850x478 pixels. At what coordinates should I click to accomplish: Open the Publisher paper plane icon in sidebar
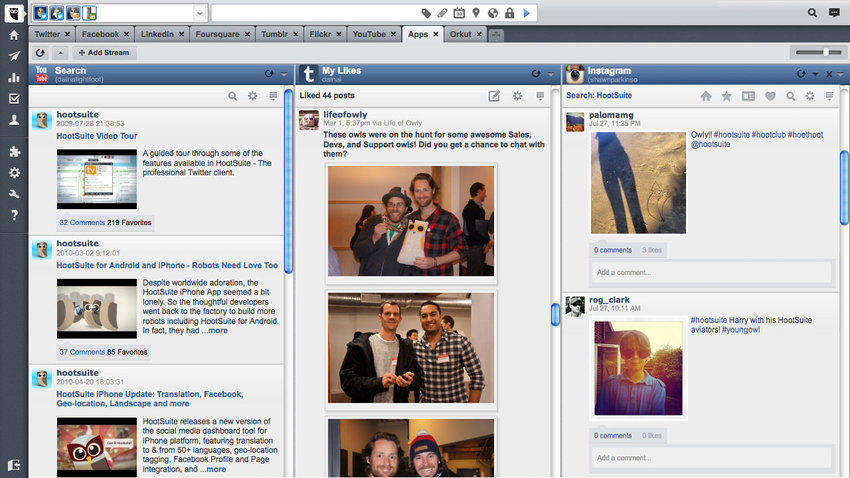pos(13,56)
